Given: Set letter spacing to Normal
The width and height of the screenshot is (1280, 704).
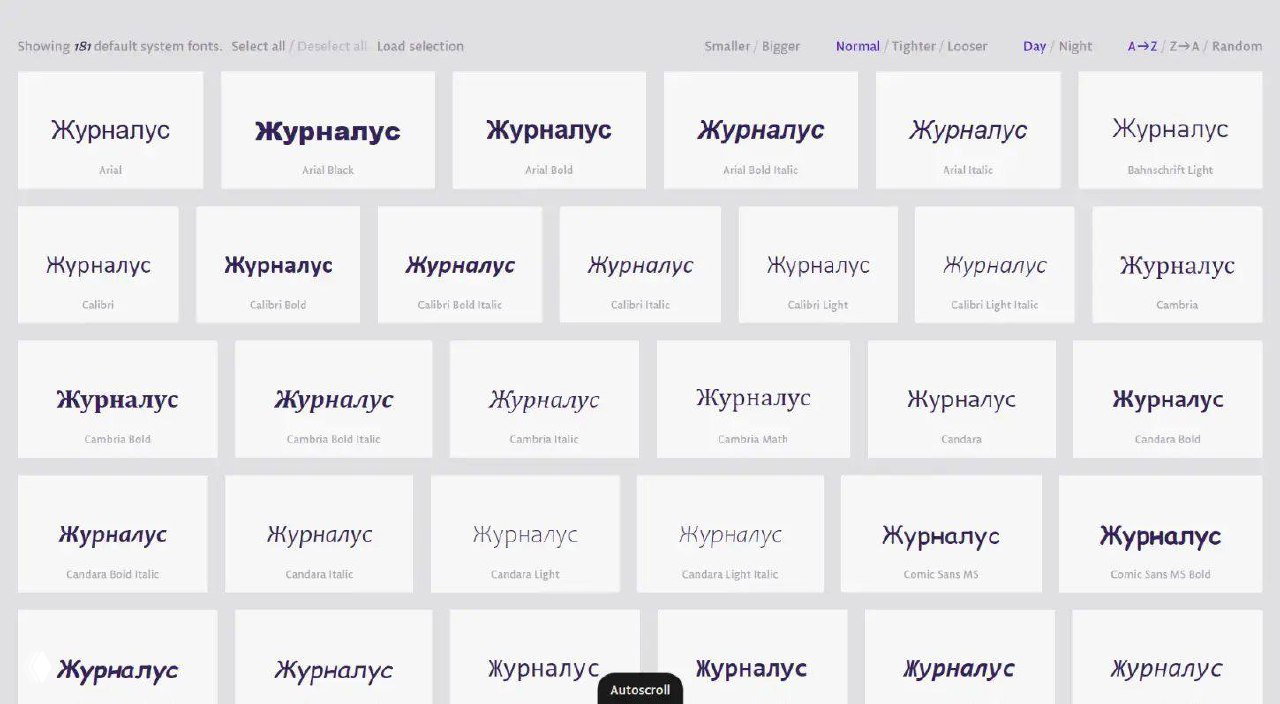Looking at the screenshot, I should 858,46.
